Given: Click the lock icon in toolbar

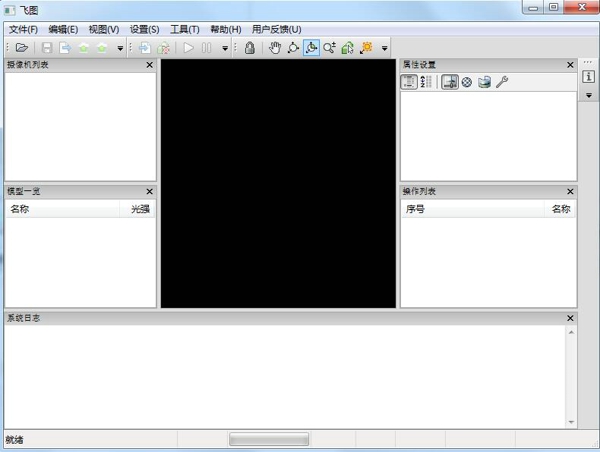Looking at the screenshot, I should (x=249, y=48).
